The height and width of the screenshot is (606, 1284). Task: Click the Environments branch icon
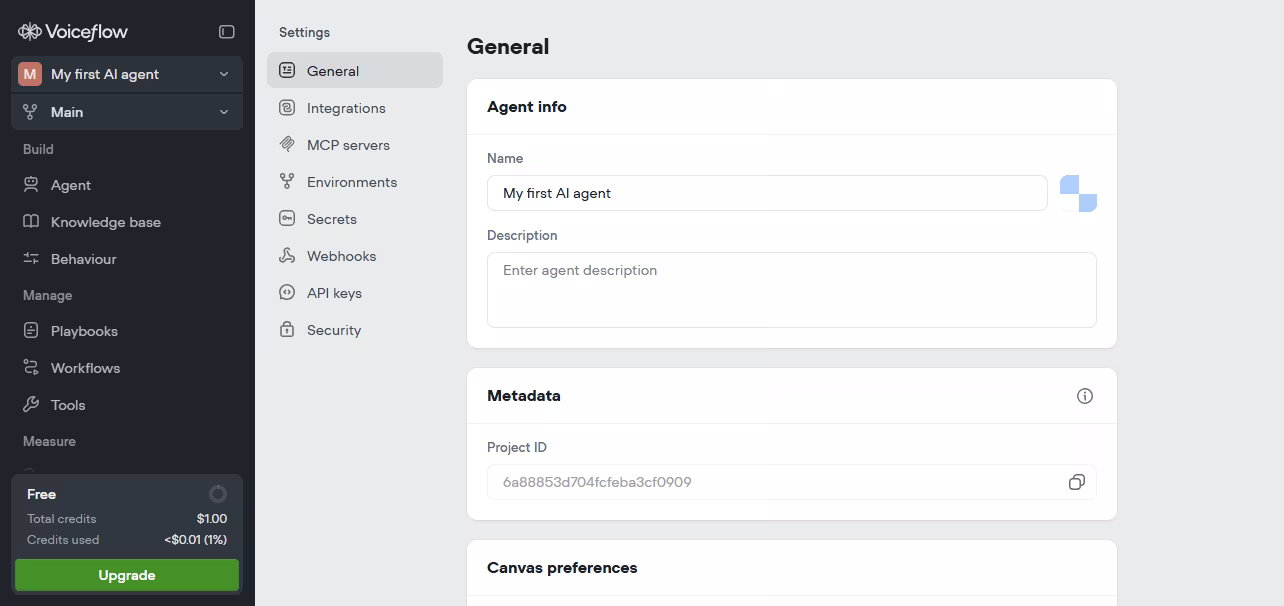[287, 182]
